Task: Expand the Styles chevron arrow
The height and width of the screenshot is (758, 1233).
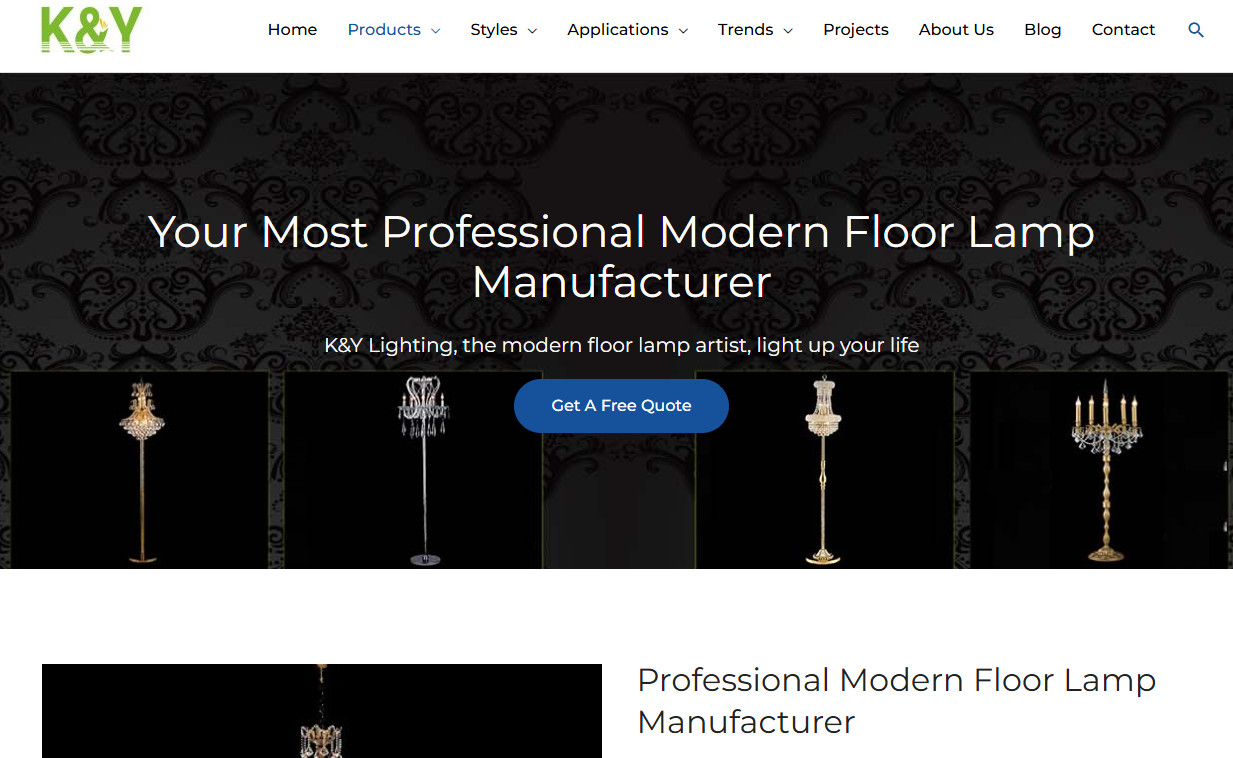Action: tap(532, 31)
